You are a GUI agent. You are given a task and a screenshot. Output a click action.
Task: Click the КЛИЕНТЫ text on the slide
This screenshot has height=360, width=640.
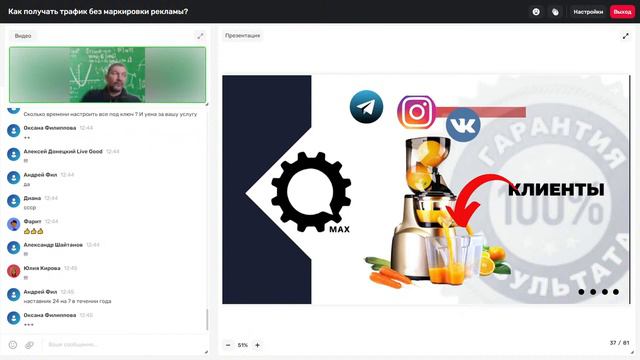tap(556, 189)
